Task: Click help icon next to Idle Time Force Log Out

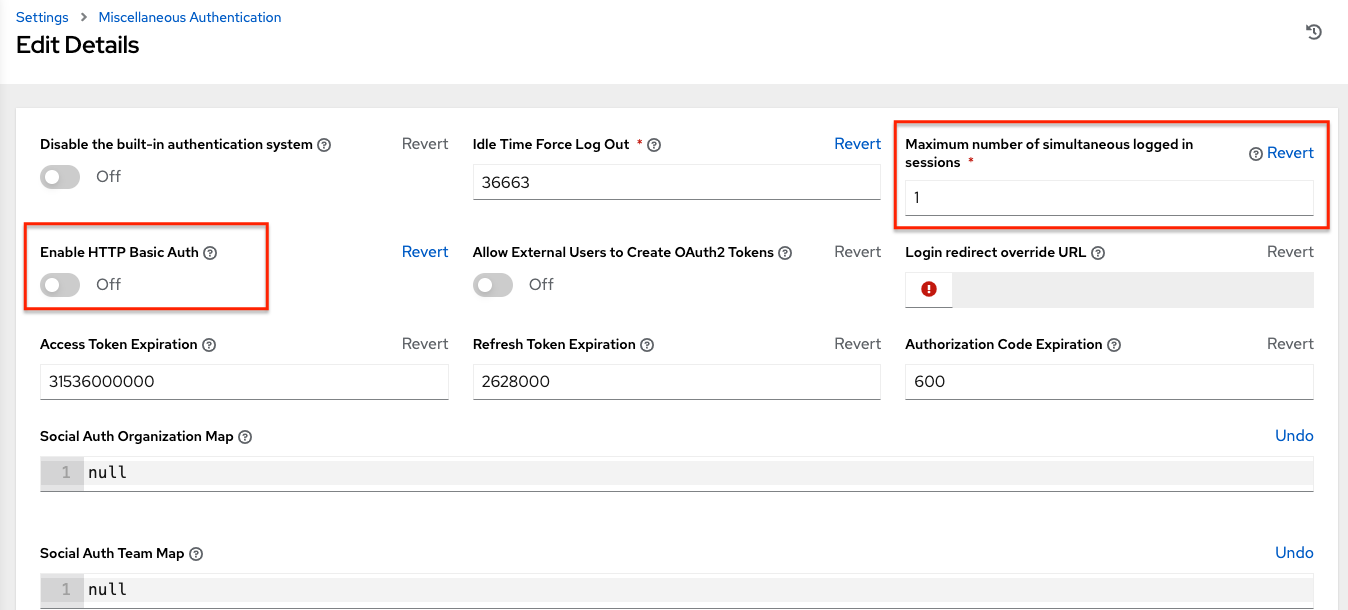Action: click(654, 145)
